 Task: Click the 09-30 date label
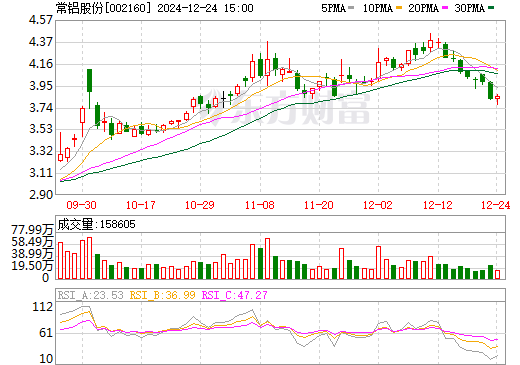click(81, 205)
